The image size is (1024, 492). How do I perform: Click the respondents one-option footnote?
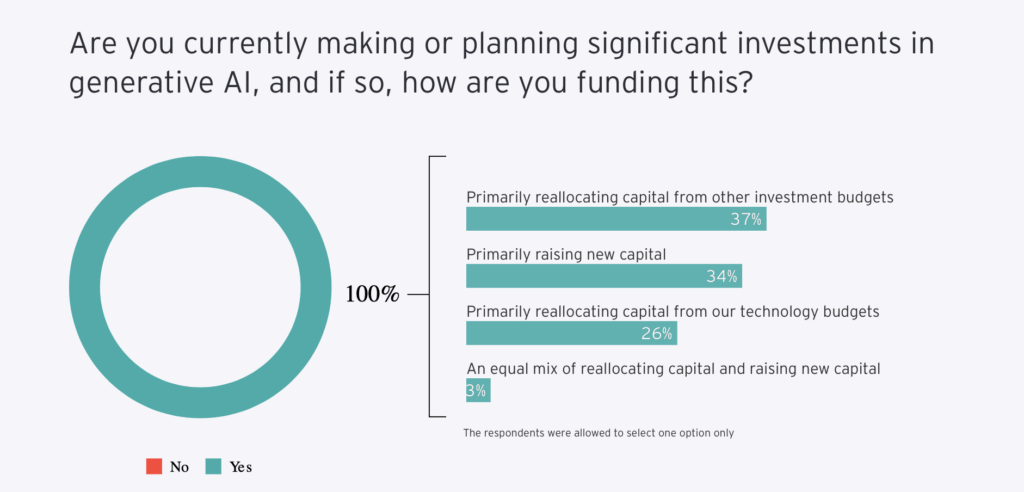(598, 433)
